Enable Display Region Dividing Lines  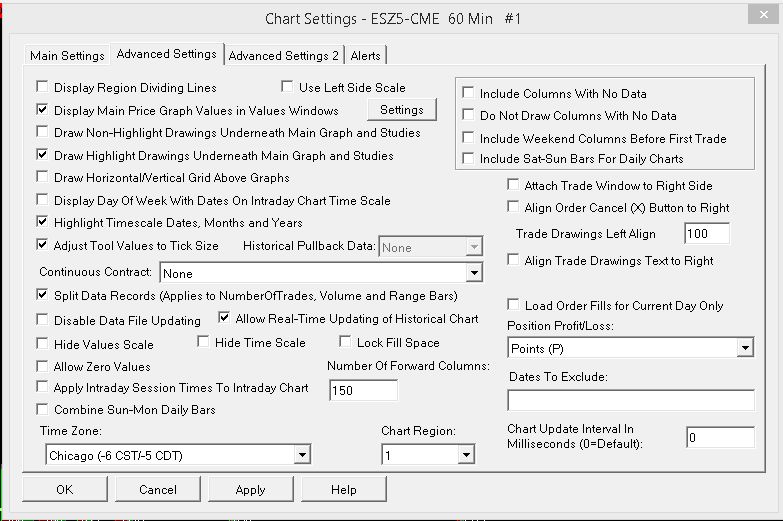(42, 87)
